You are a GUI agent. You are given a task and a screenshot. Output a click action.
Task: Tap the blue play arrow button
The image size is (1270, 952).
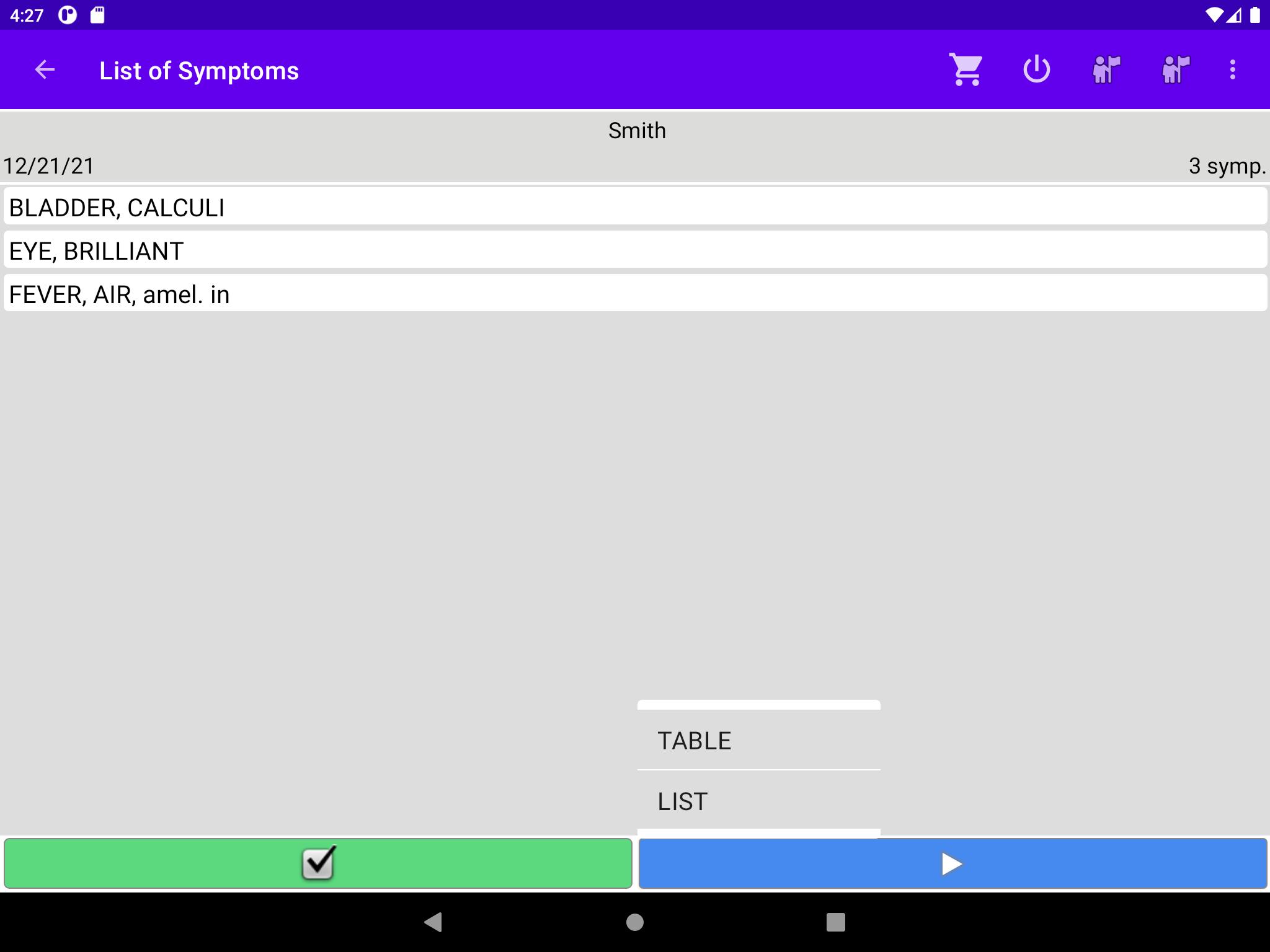pos(952,863)
